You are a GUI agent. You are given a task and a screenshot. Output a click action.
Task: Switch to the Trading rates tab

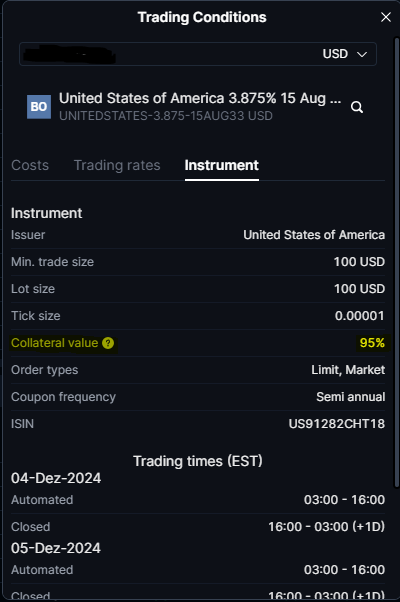[x=117, y=165]
